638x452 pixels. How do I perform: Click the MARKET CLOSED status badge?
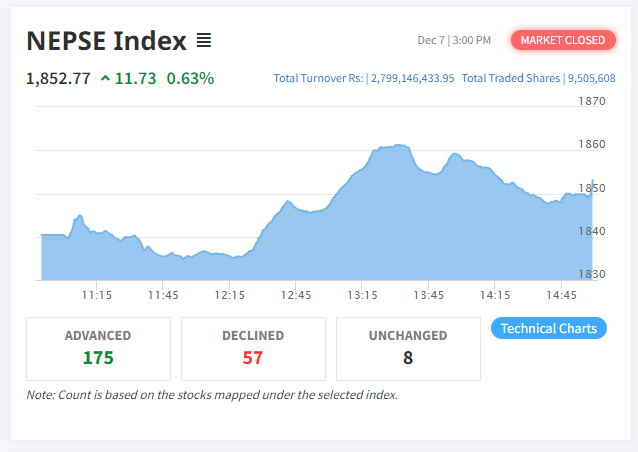click(x=564, y=40)
